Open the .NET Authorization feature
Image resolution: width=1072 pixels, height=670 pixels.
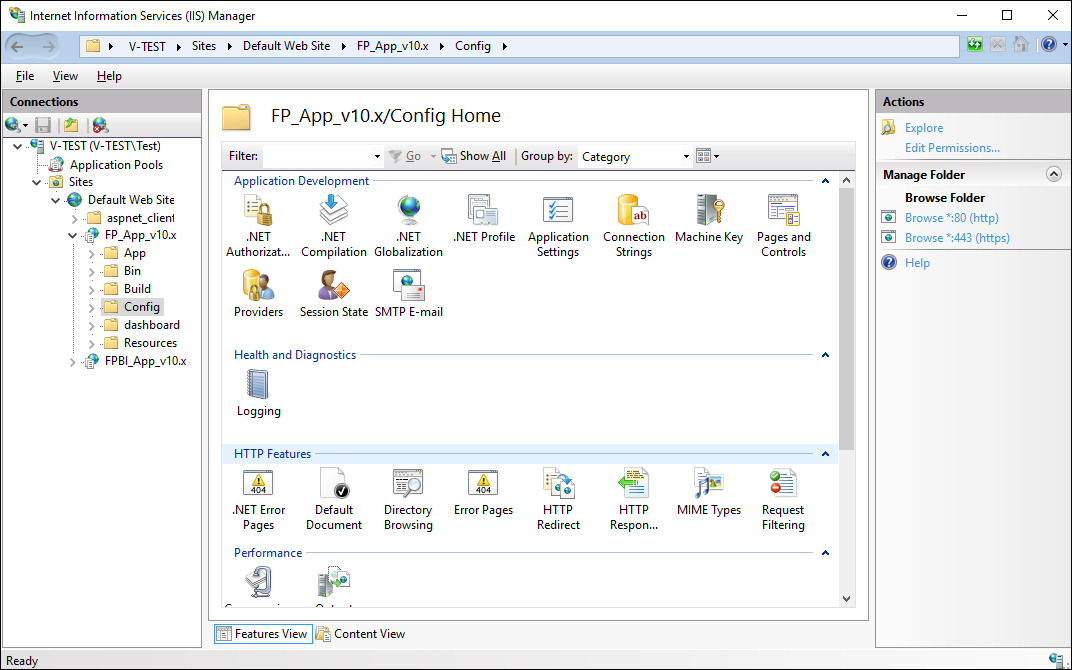(258, 226)
